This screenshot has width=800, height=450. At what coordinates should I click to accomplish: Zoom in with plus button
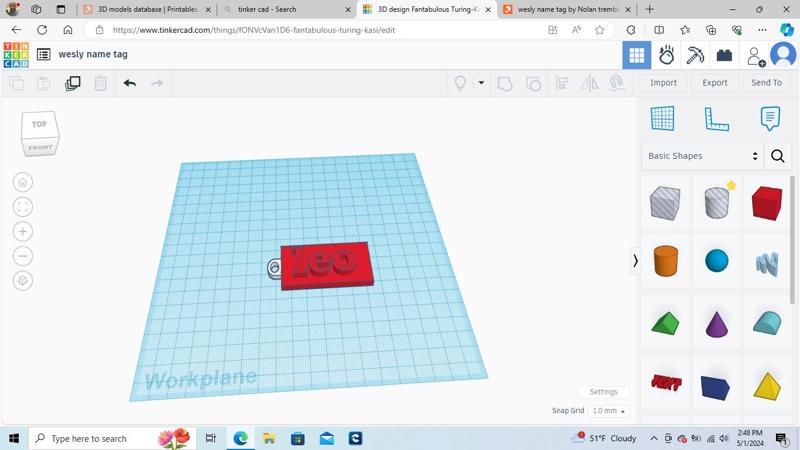coord(22,232)
